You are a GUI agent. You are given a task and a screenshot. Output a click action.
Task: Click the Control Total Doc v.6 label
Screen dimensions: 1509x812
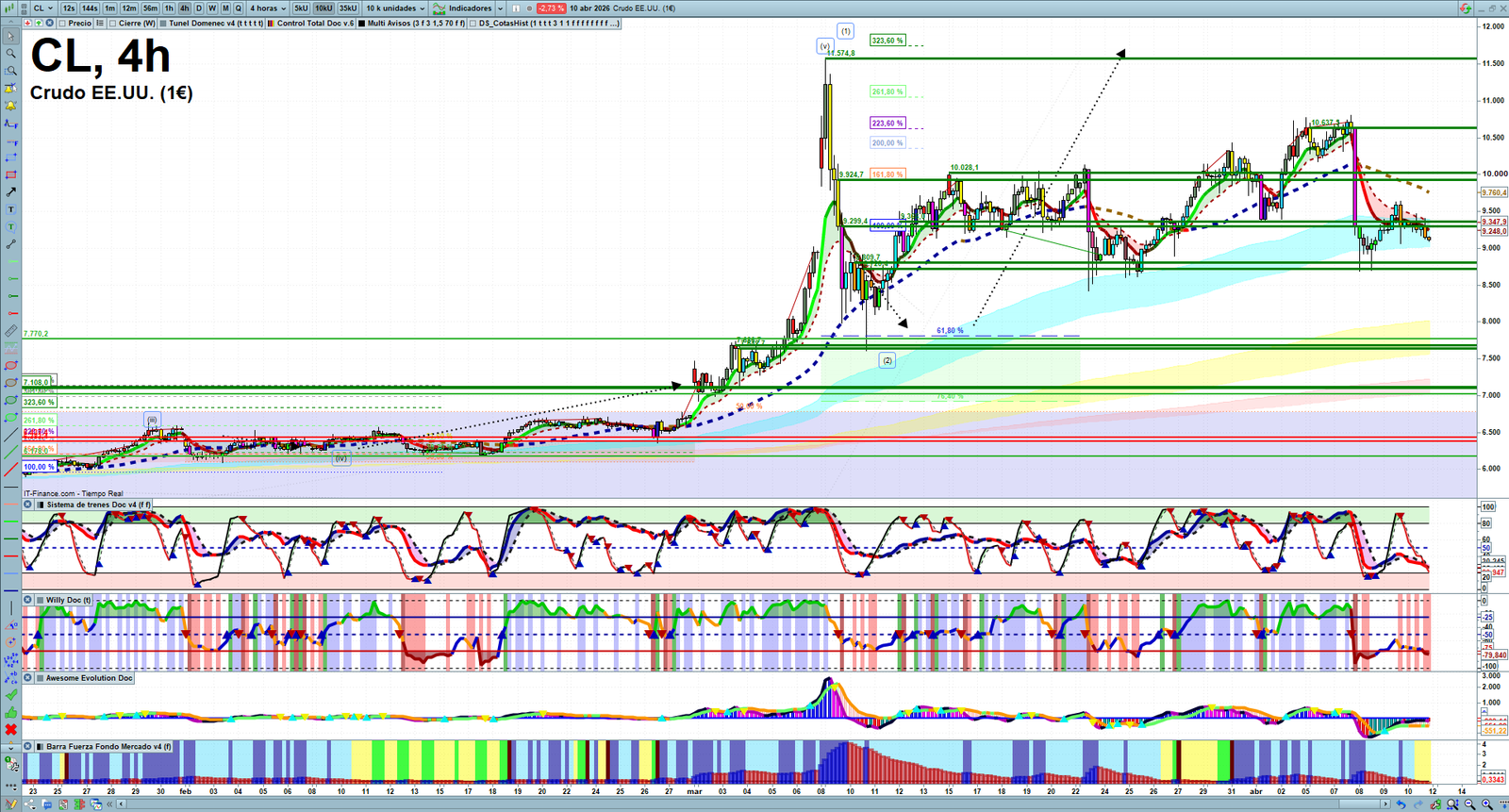tap(316, 23)
